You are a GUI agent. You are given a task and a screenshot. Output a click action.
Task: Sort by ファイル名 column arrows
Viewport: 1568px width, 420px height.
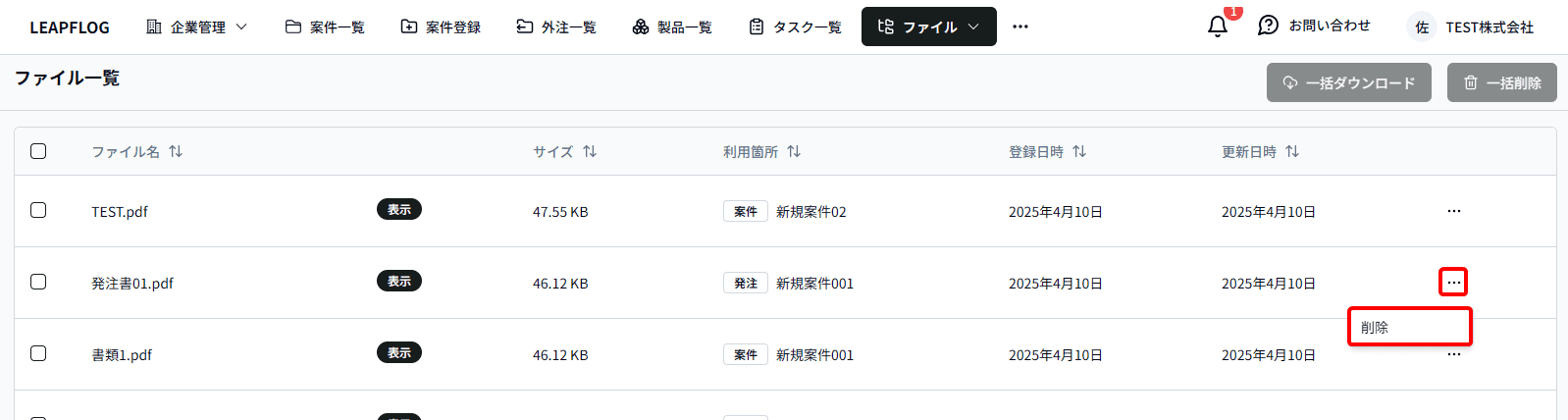tap(176, 151)
